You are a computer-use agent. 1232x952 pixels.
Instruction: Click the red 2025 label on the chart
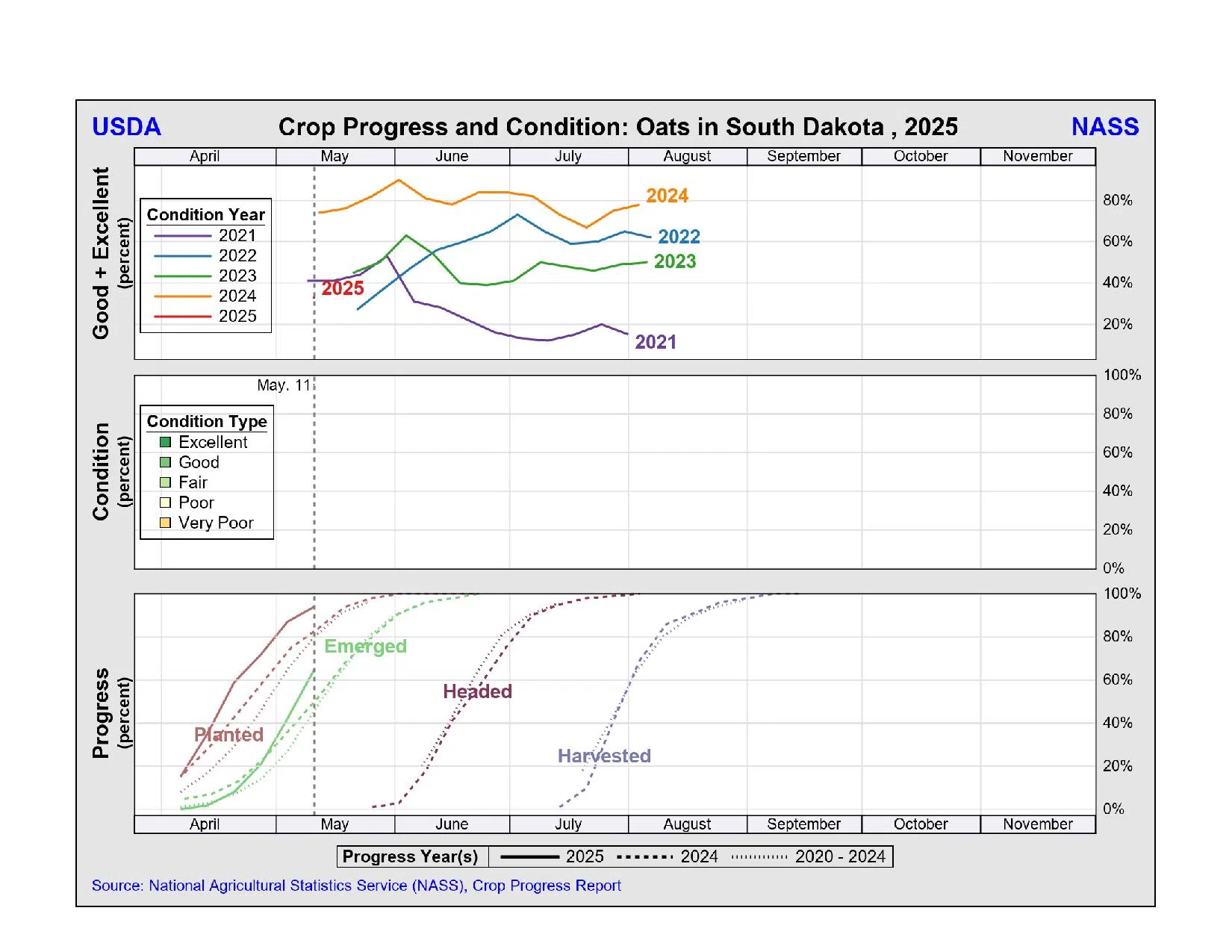click(x=343, y=288)
